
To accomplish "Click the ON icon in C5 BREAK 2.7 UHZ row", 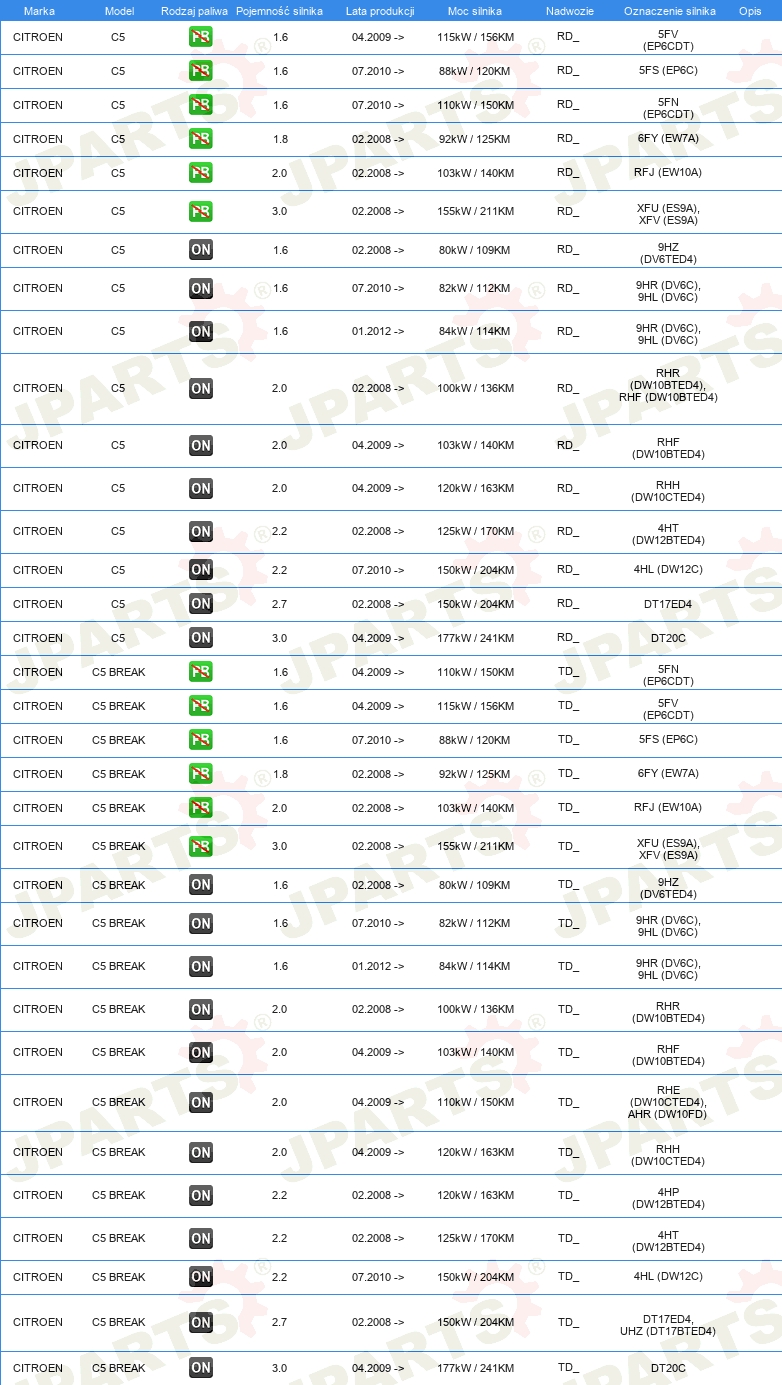I will pyautogui.click(x=201, y=1323).
